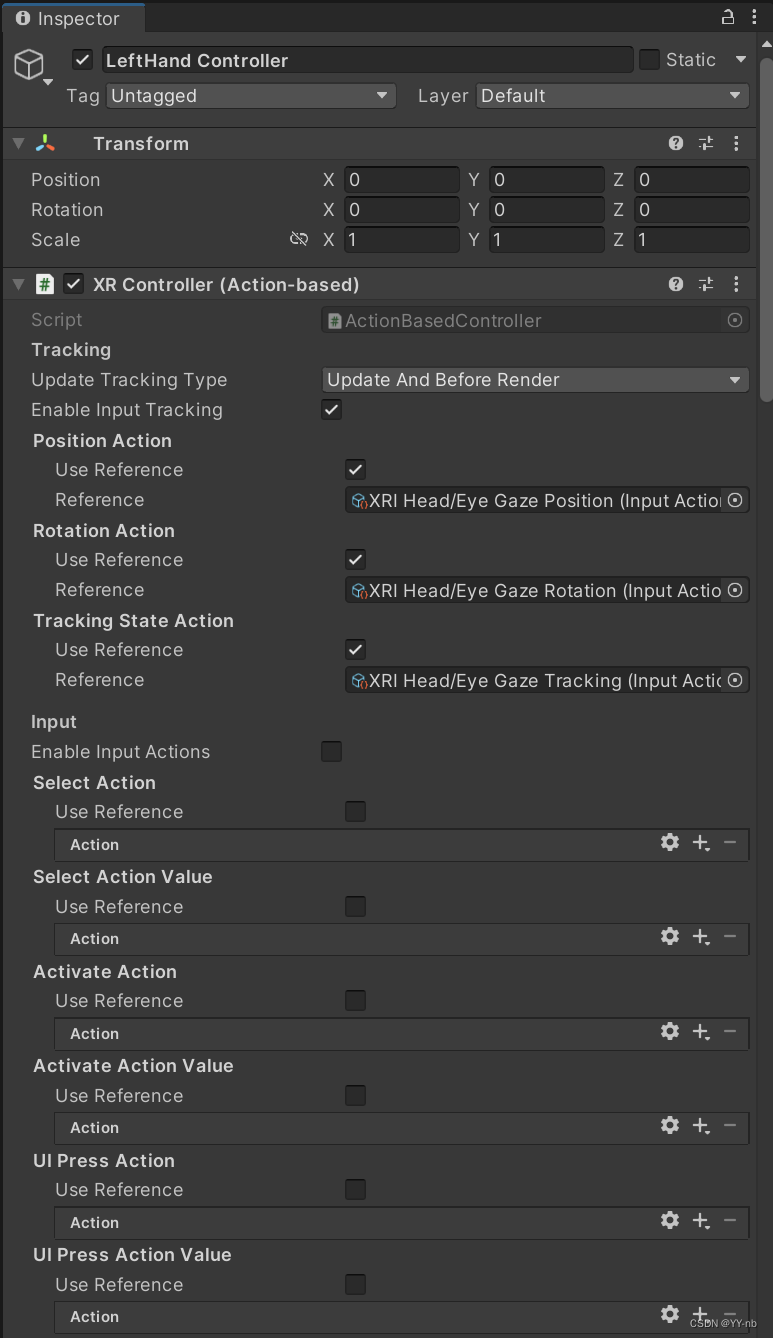Click the Position X input field
This screenshot has width=773, height=1338.
point(401,180)
